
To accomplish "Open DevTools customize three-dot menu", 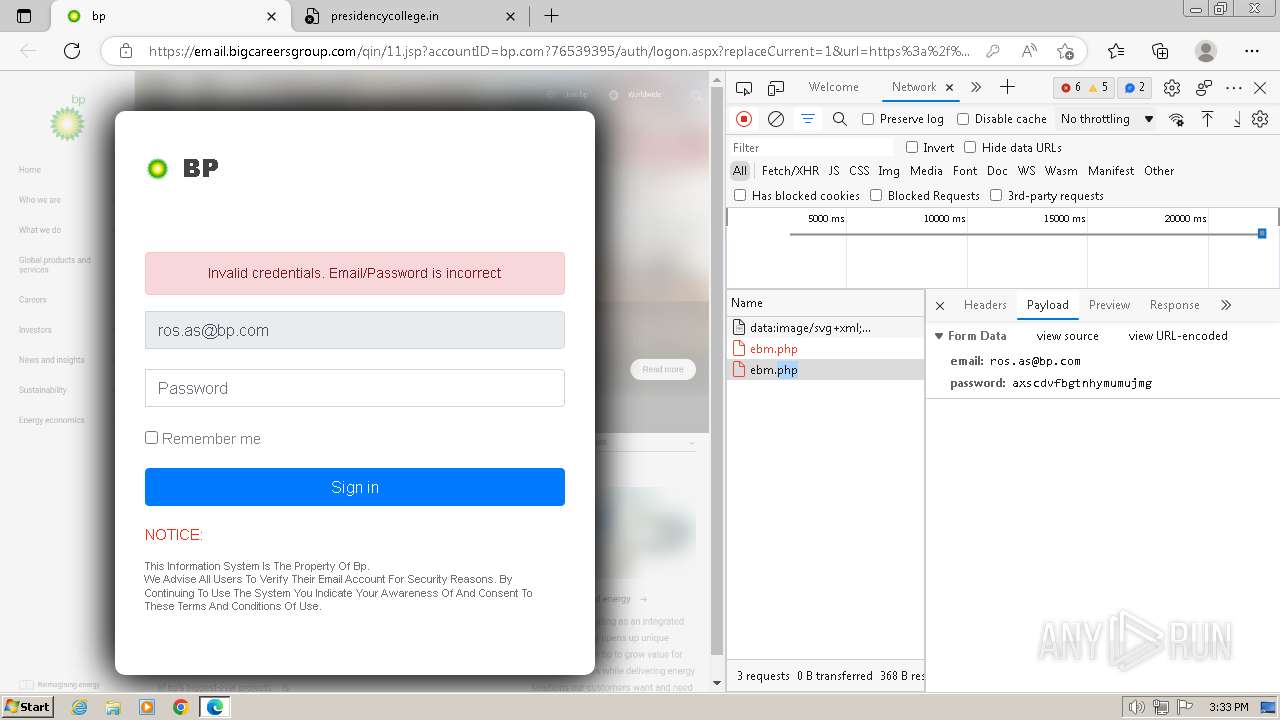I will [x=1234, y=88].
